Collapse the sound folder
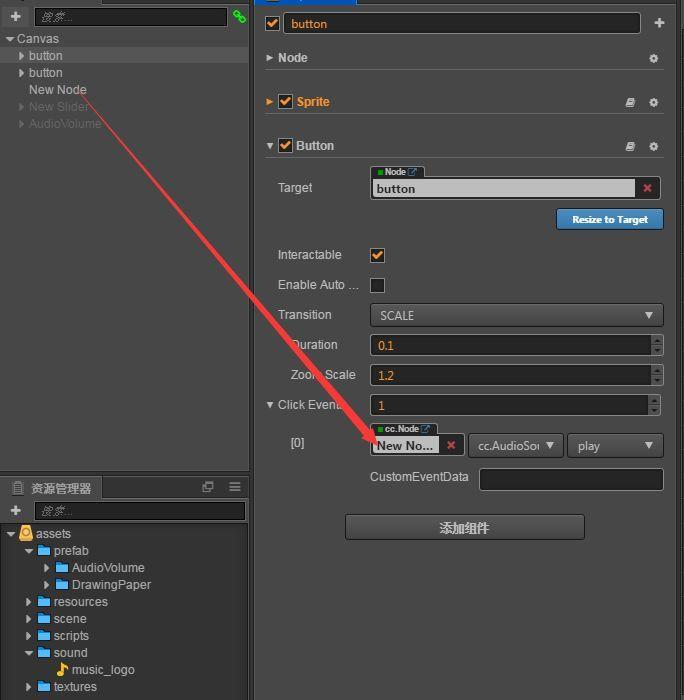 (x=29, y=653)
